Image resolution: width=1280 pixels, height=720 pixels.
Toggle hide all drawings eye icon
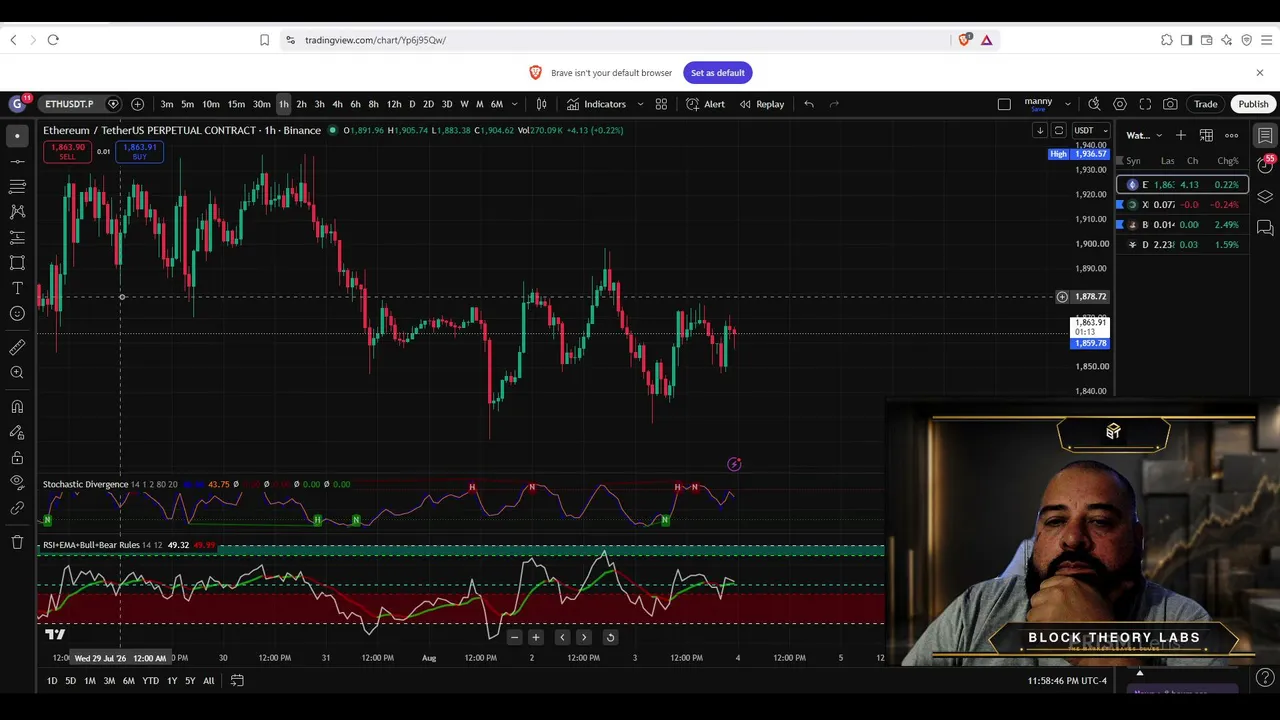click(x=17, y=482)
